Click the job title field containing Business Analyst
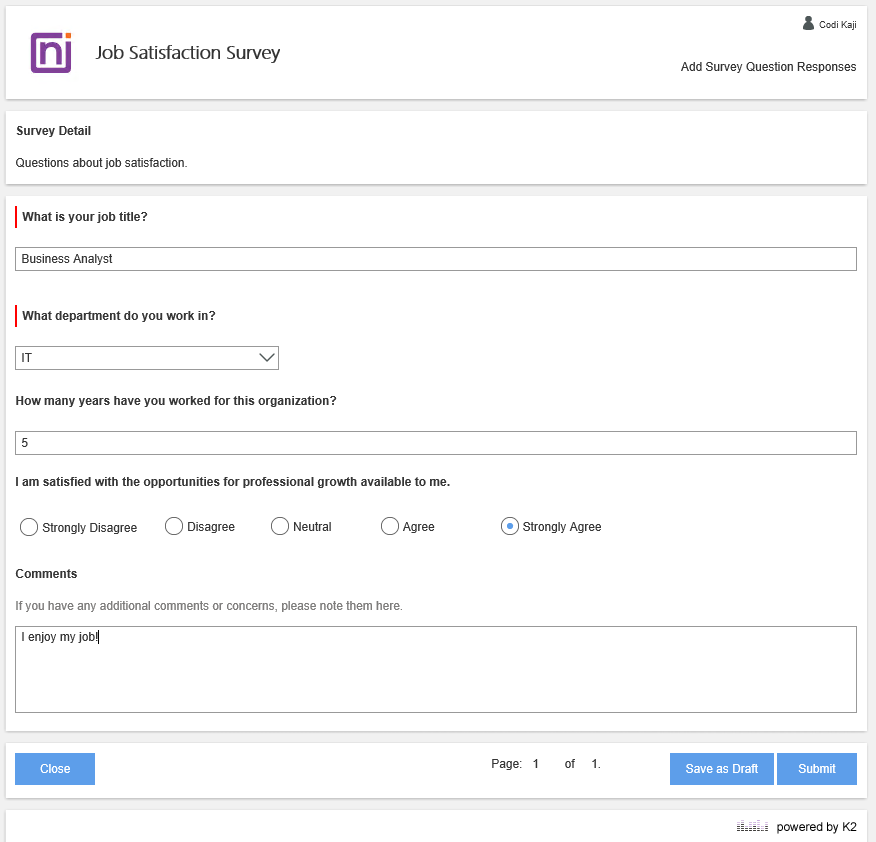 [x=436, y=258]
